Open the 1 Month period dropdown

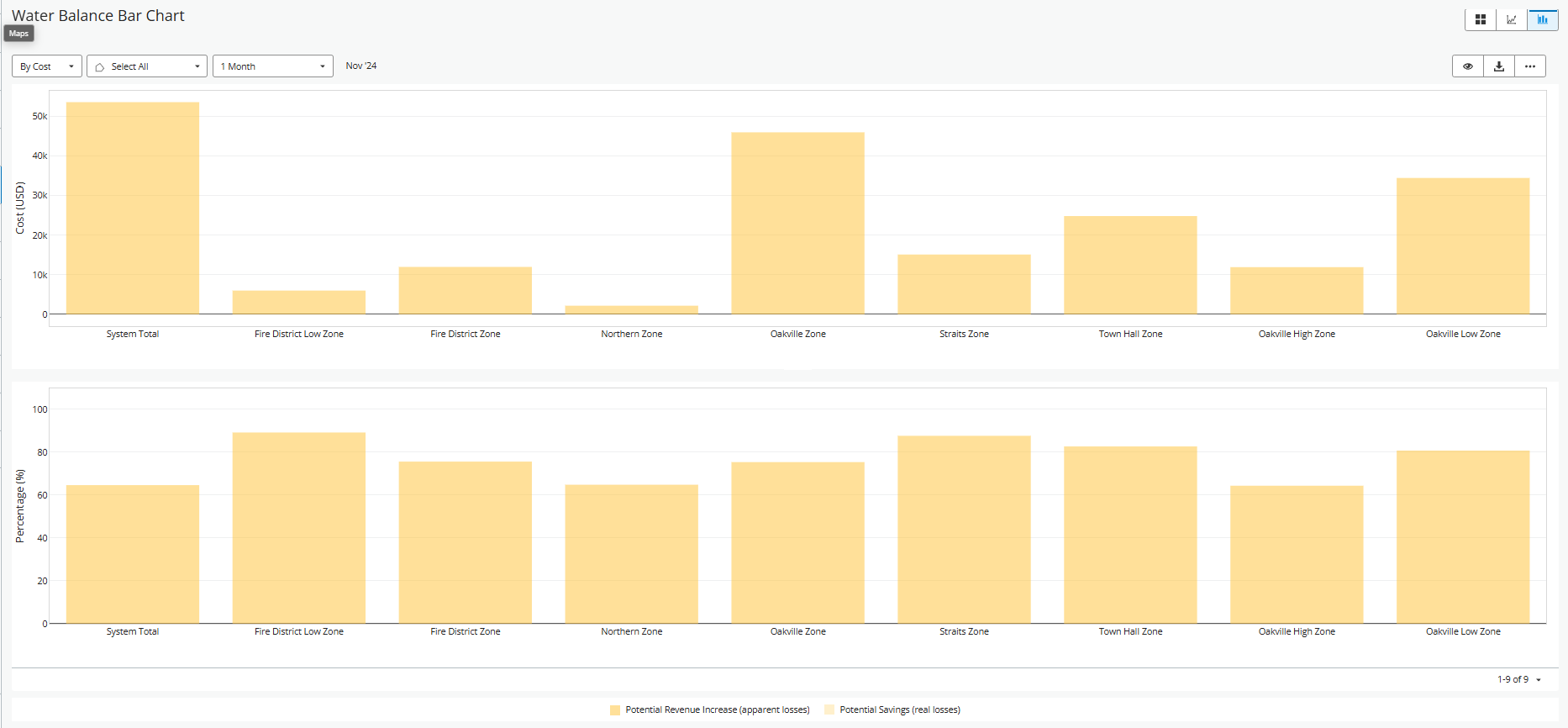[273, 66]
